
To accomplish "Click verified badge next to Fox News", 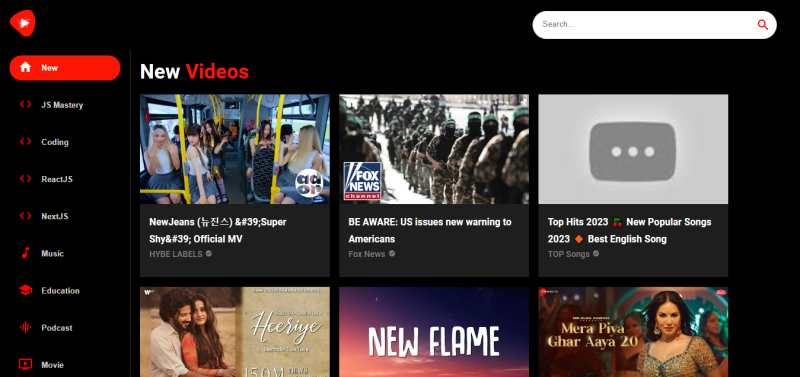I will point(392,254).
